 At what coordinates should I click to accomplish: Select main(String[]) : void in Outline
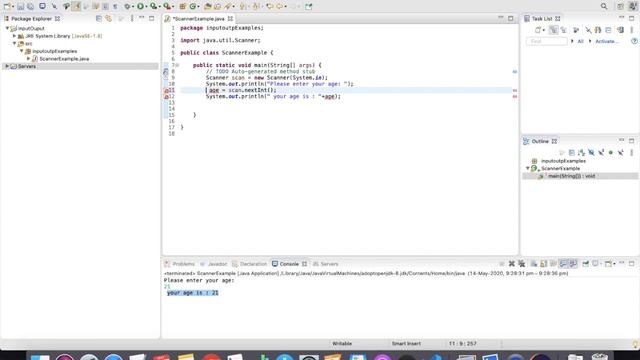click(x=571, y=176)
